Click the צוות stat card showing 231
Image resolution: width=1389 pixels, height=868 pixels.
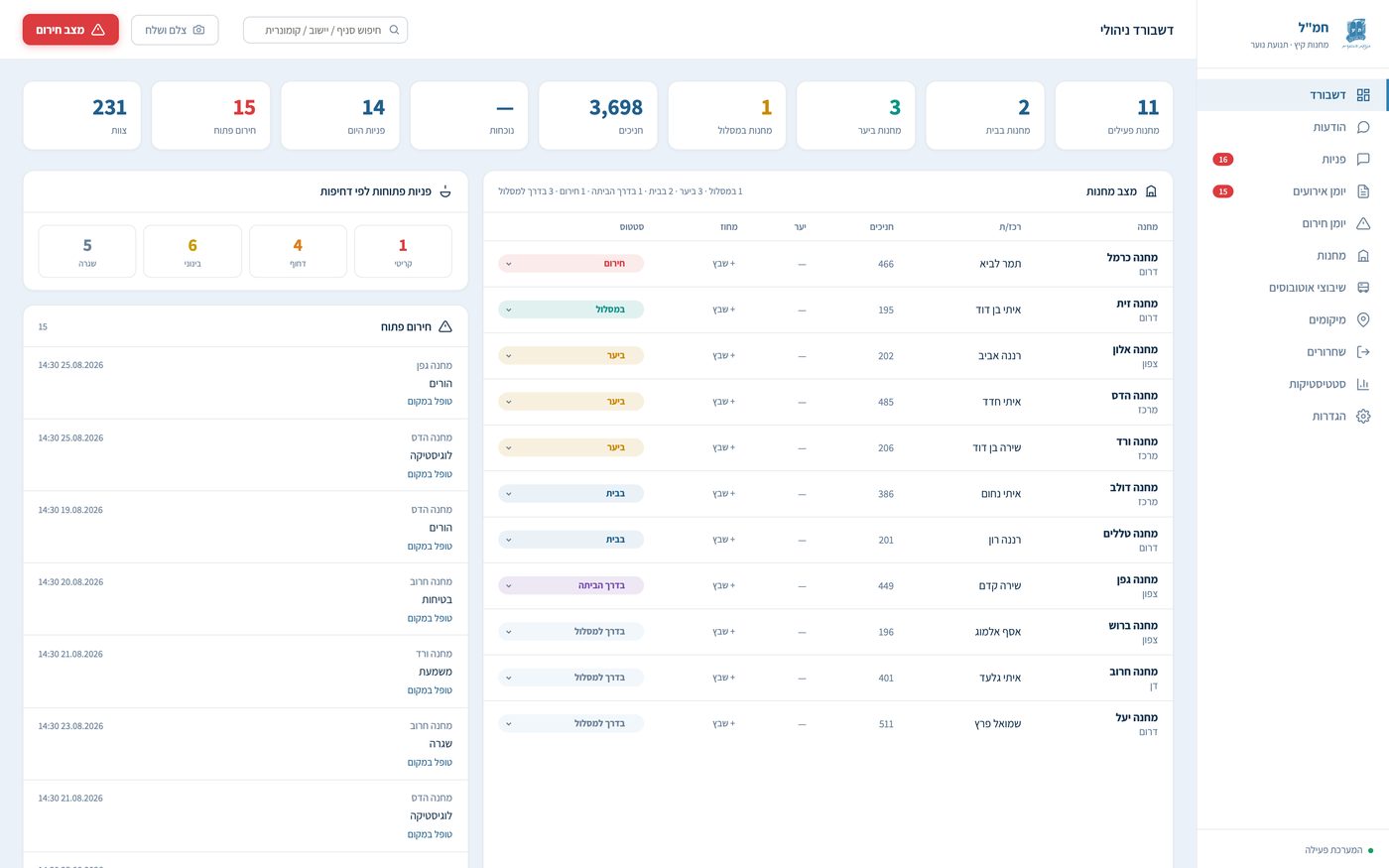coord(82,116)
